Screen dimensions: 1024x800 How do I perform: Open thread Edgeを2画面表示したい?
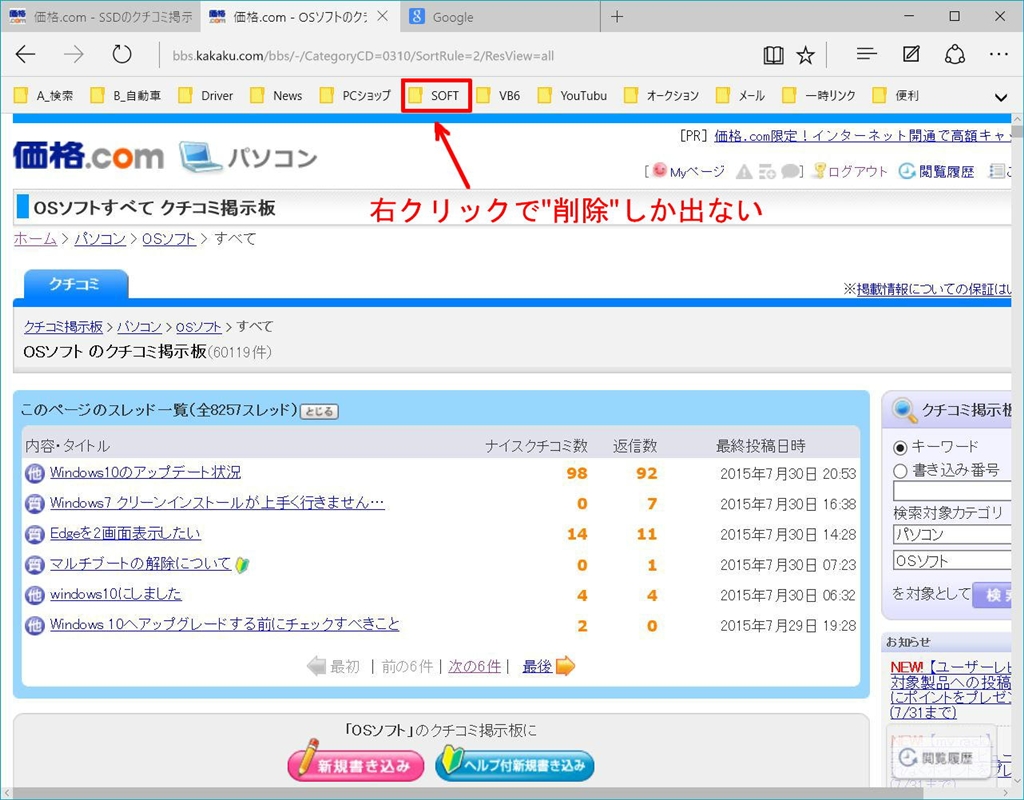click(x=125, y=534)
